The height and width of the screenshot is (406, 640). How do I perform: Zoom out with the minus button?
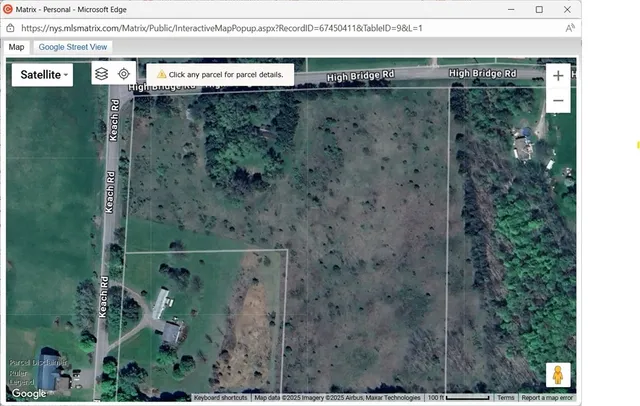point(558,101)
